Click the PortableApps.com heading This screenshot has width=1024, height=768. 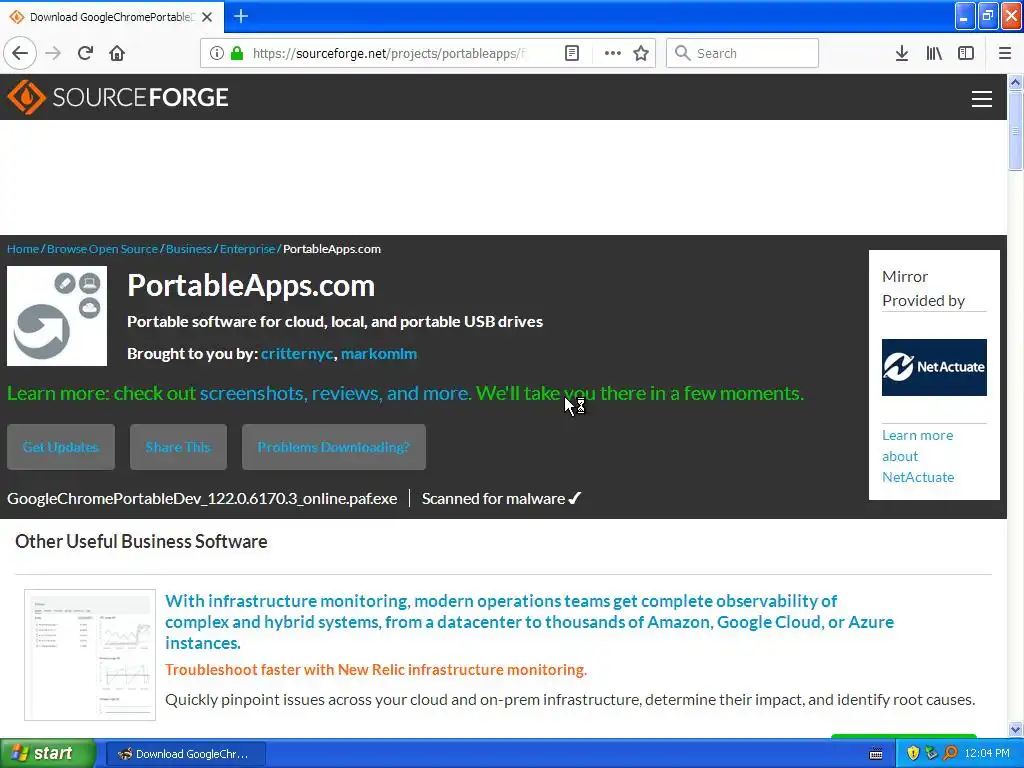(x=251, y=285)
